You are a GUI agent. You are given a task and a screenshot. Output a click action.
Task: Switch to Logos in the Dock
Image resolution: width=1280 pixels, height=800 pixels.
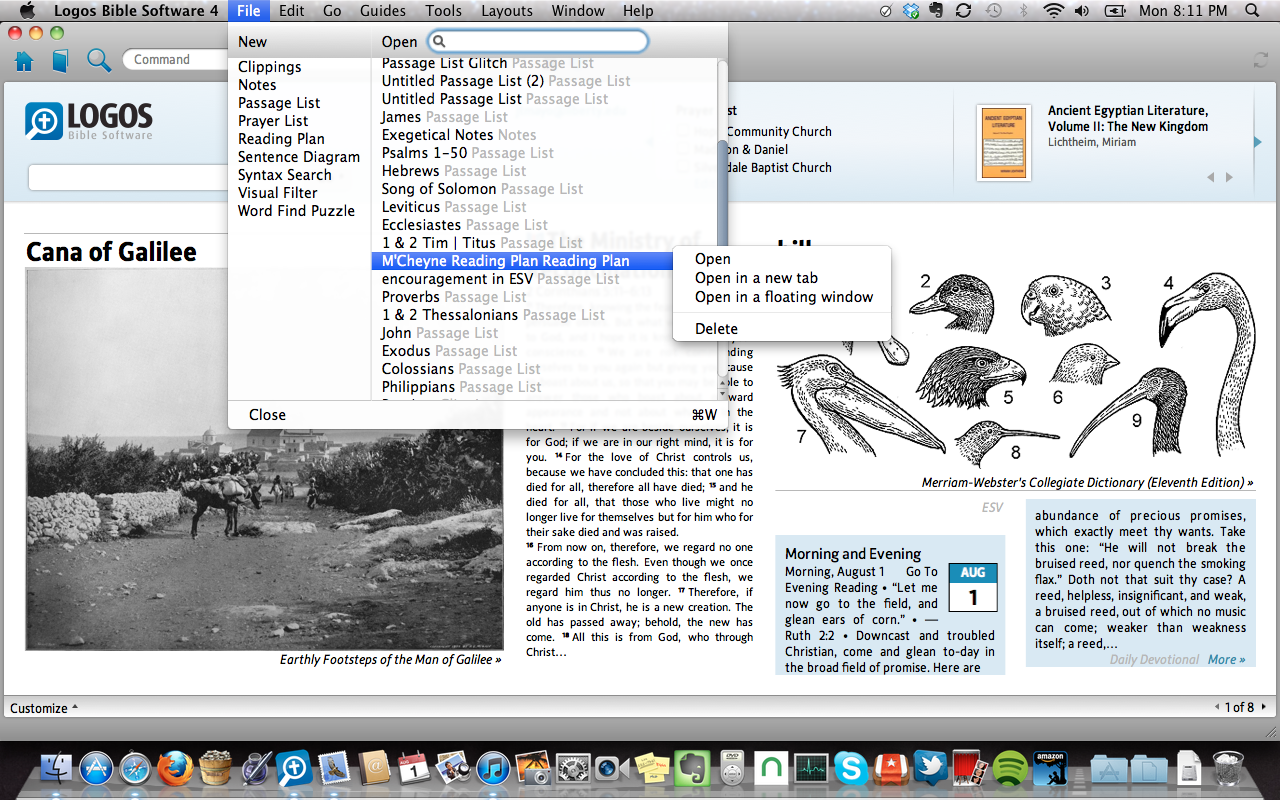pyautogui.click(x=294, y=768)
